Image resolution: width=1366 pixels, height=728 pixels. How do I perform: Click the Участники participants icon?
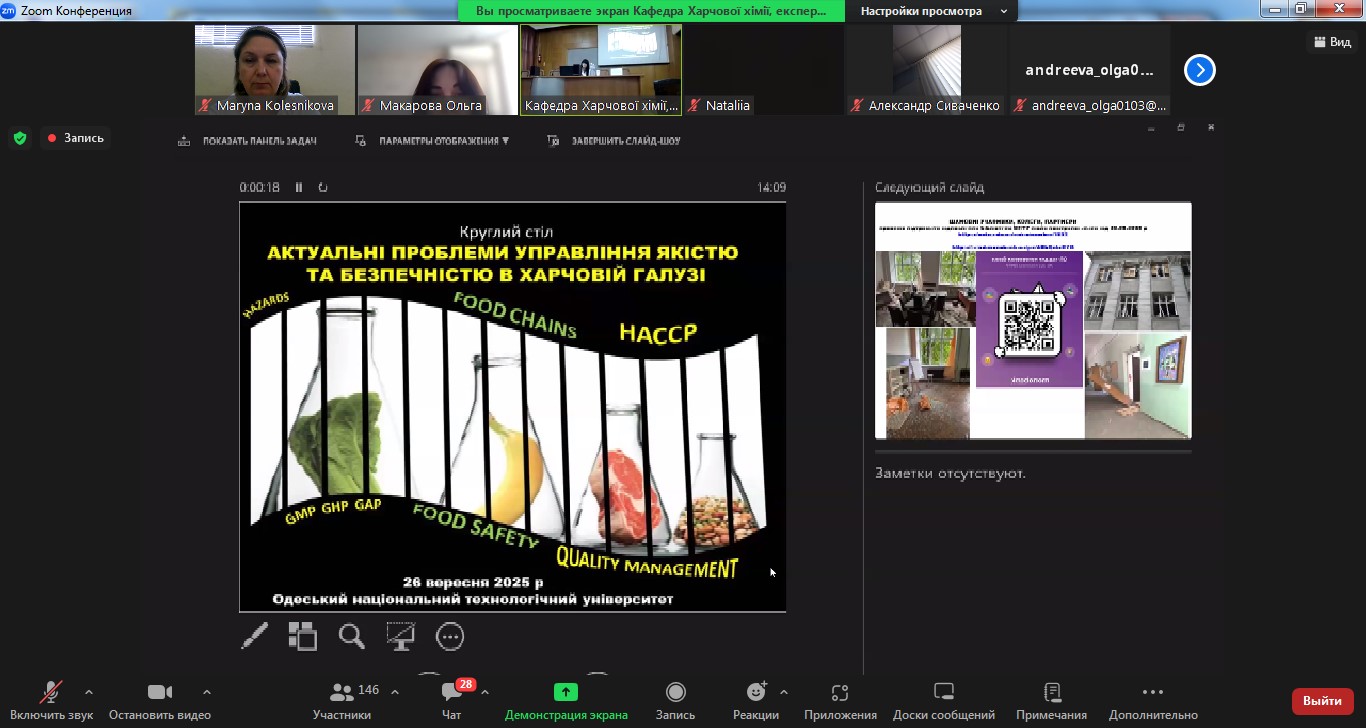[341, 693]
